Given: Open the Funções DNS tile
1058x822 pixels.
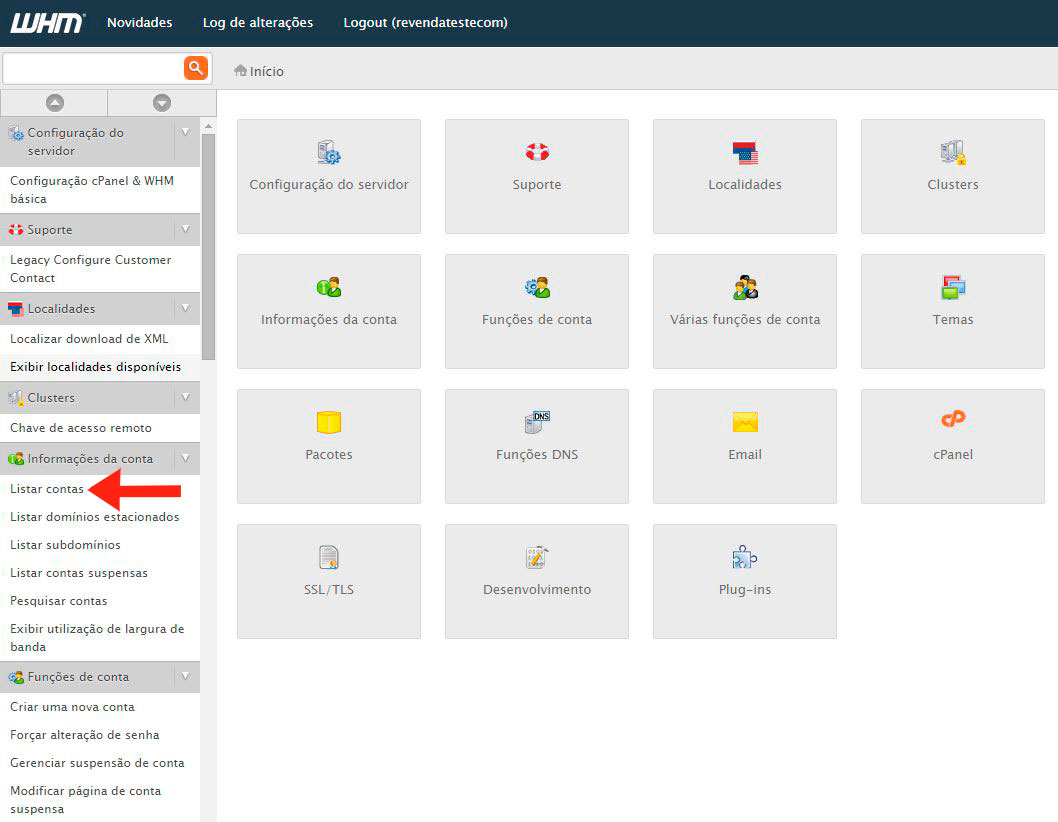Looking at the screenshot, I should (x=536, y=446).
